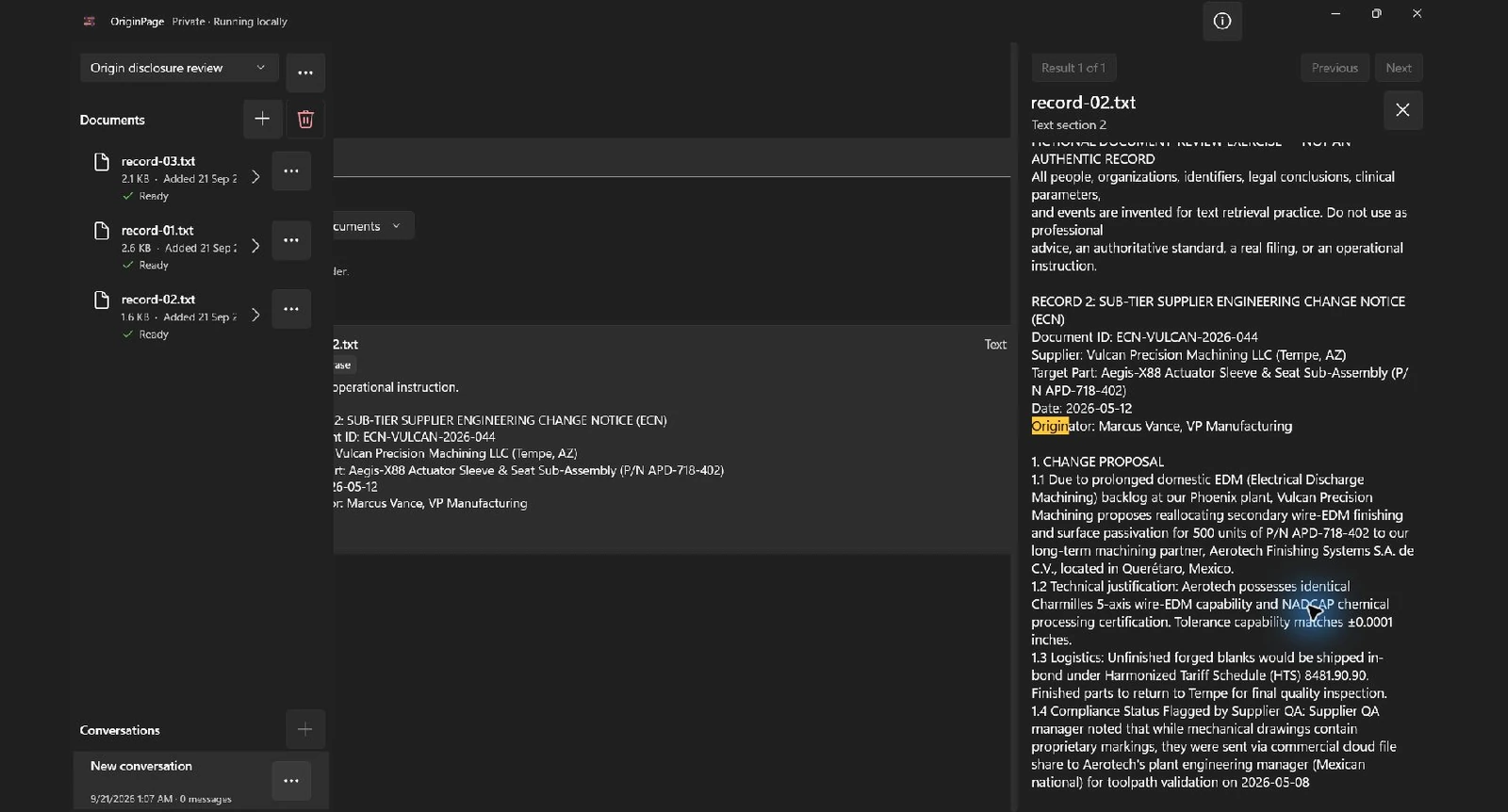Add a new document with plus icon
This screenshot has height=812, width=1508.
[262, 119]
